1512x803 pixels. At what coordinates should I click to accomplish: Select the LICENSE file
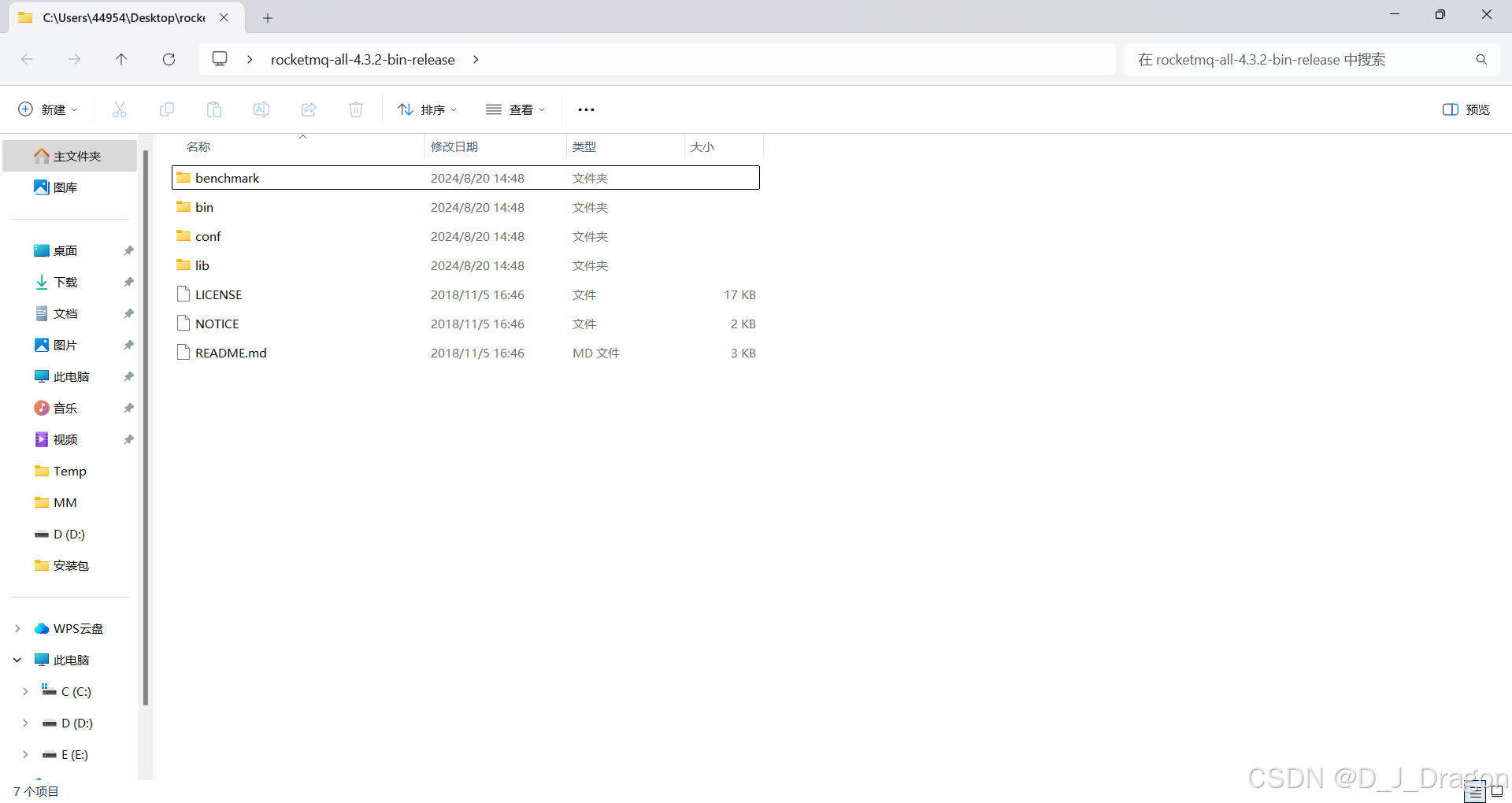point(465,294)
